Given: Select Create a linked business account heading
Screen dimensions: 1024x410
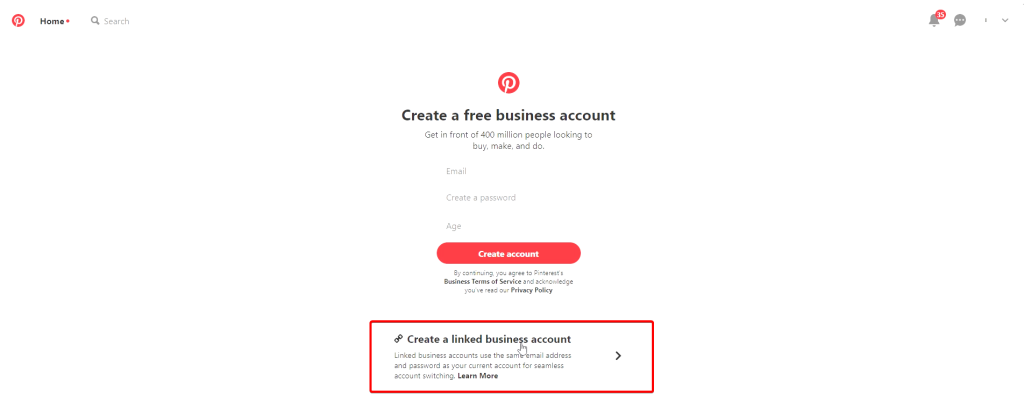Looking at the screenshot, I should coord(489,339).
